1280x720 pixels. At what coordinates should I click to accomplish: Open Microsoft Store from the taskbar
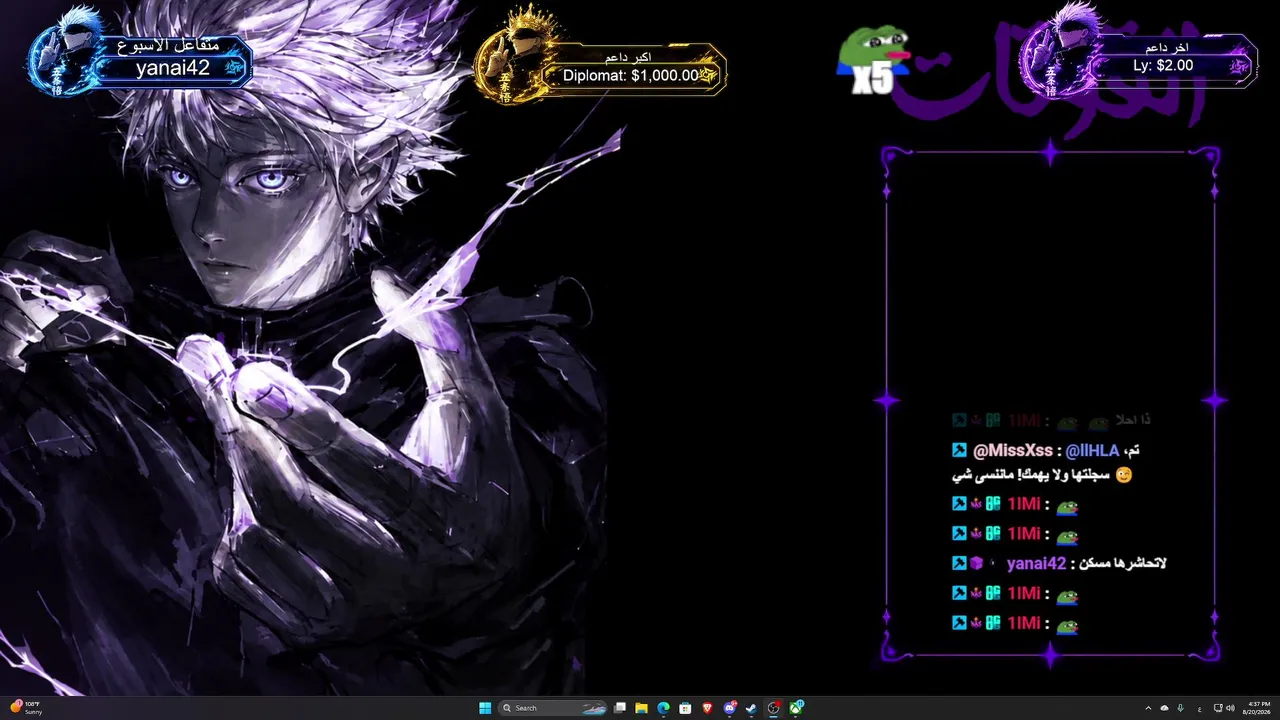[685, 708]
